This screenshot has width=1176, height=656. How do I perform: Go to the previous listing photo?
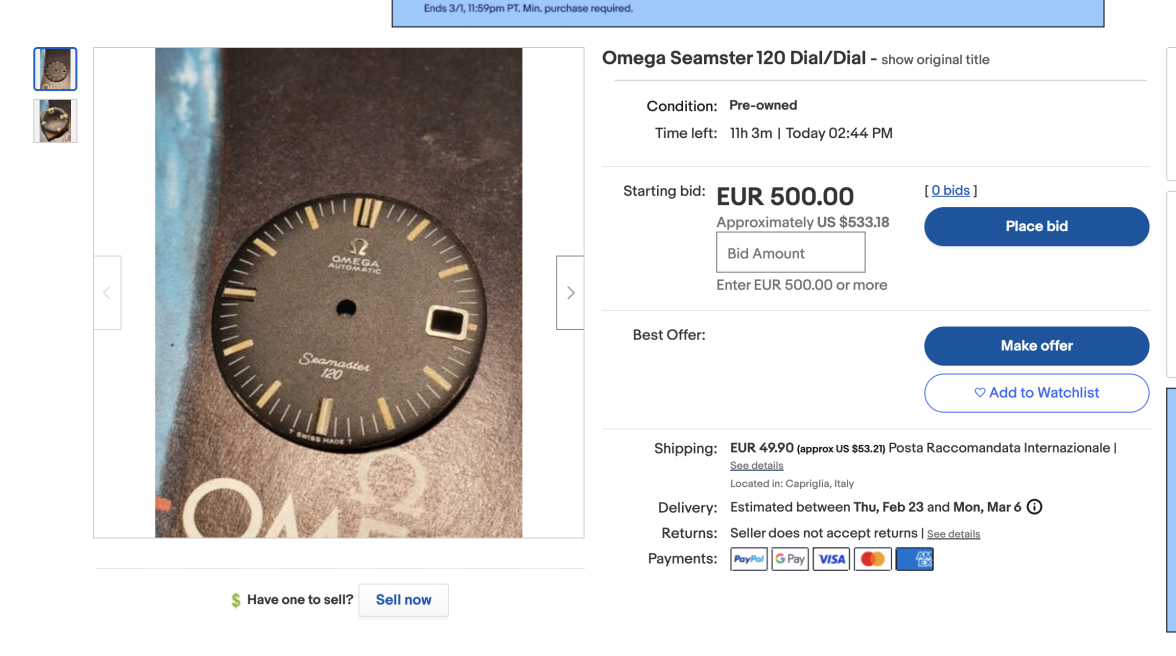107,293
